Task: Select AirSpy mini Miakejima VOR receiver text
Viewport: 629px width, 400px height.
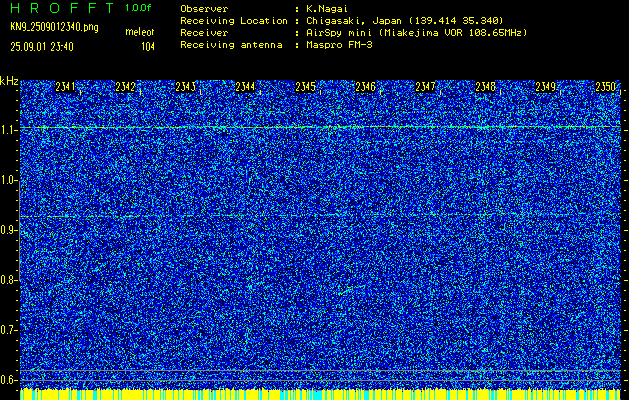Action: pos(416,32)
